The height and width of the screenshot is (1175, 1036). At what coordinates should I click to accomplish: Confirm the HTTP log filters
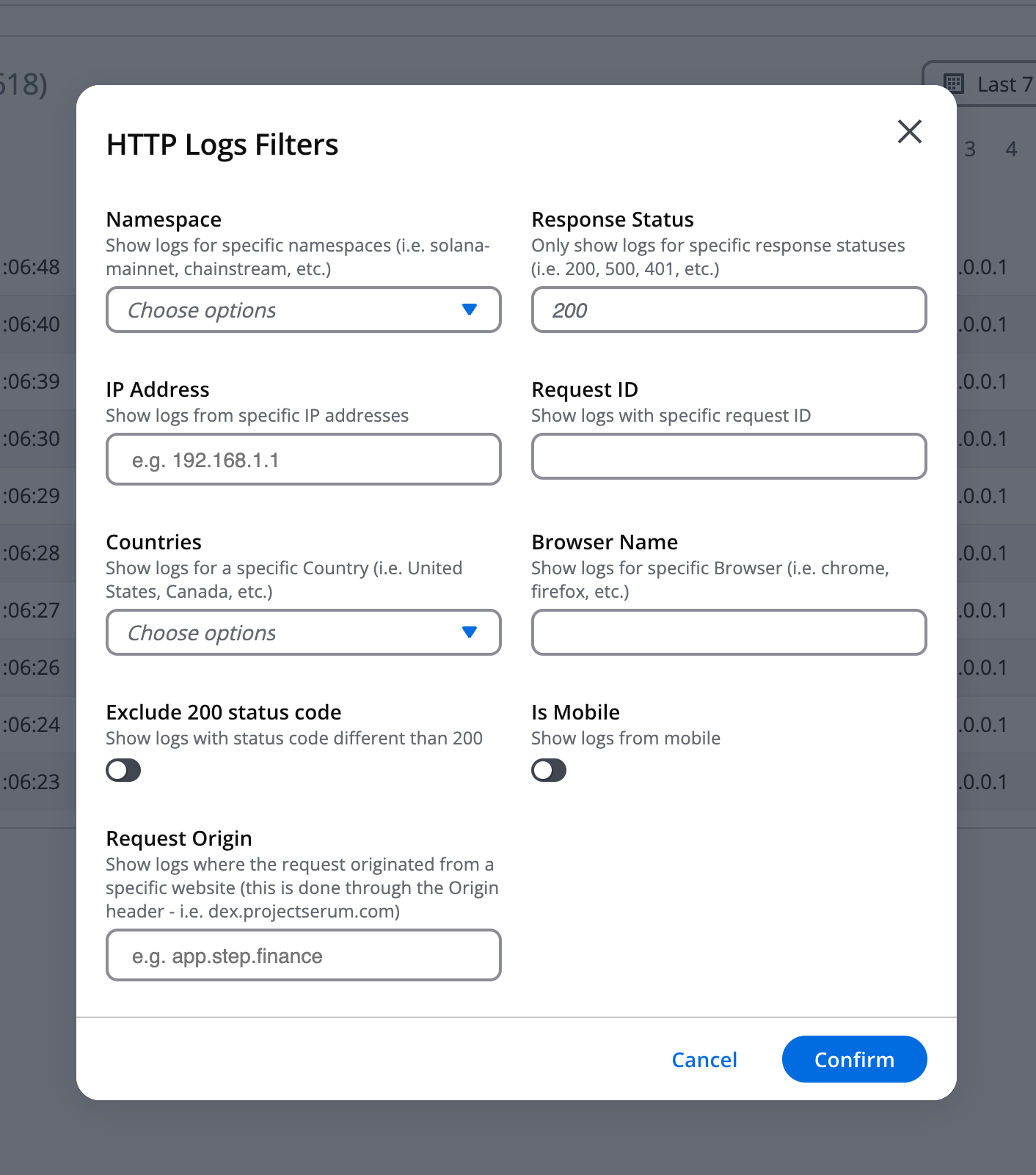853,1059
